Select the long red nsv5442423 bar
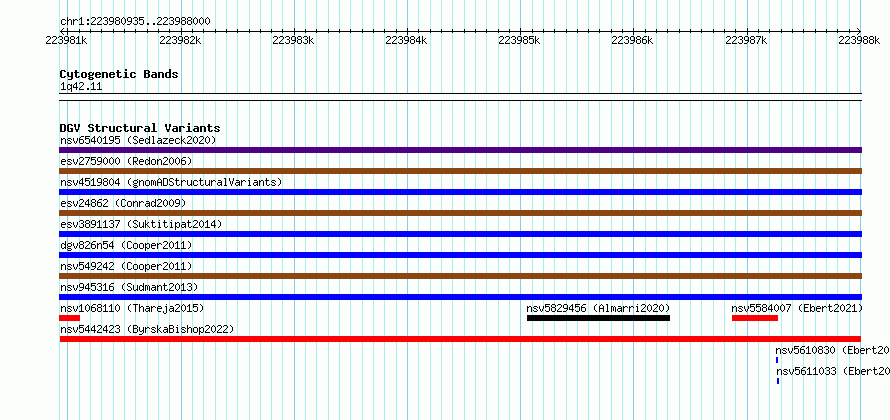 [460, 339]
